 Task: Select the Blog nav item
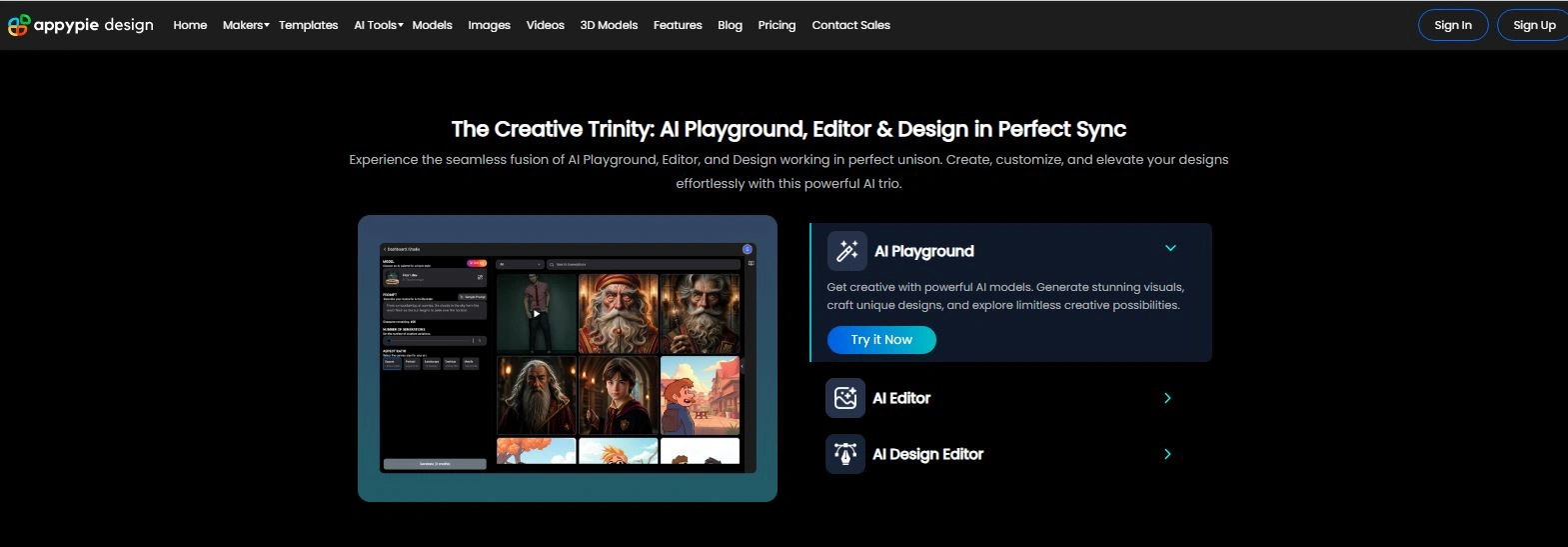pyautogui.click(x=730, y=25)
